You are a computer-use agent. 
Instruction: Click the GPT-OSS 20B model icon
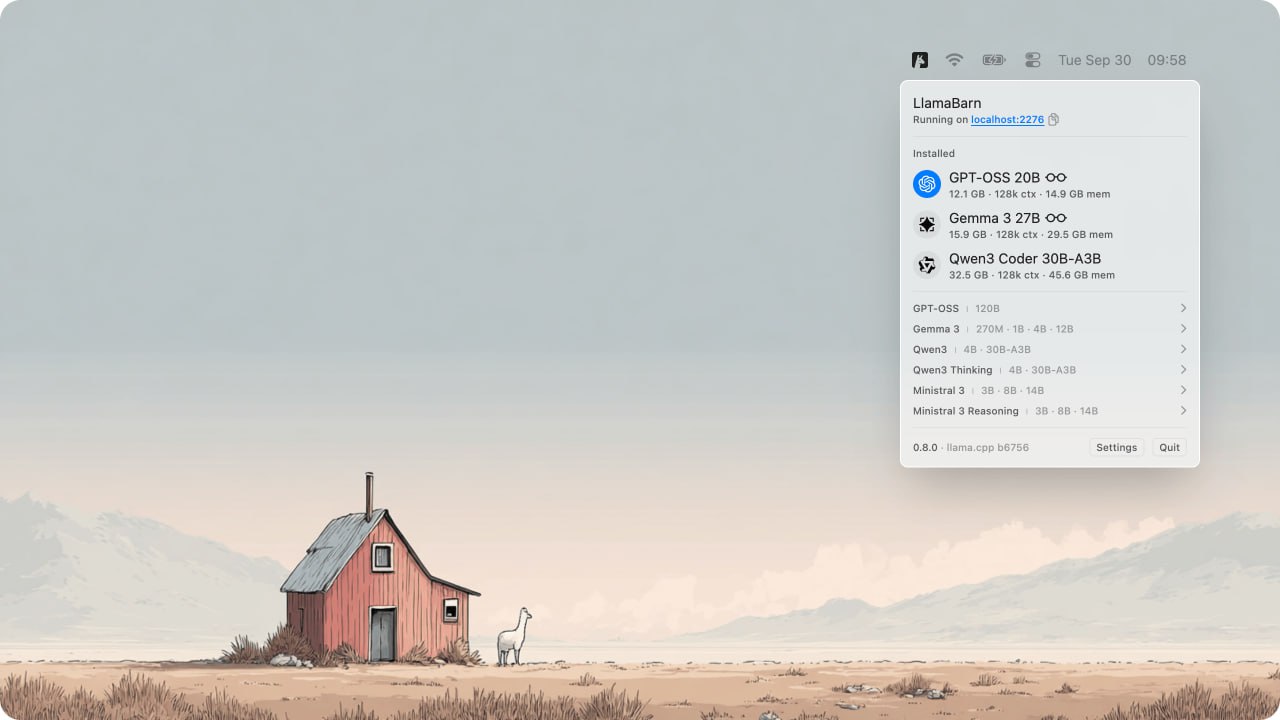(927, 184)
